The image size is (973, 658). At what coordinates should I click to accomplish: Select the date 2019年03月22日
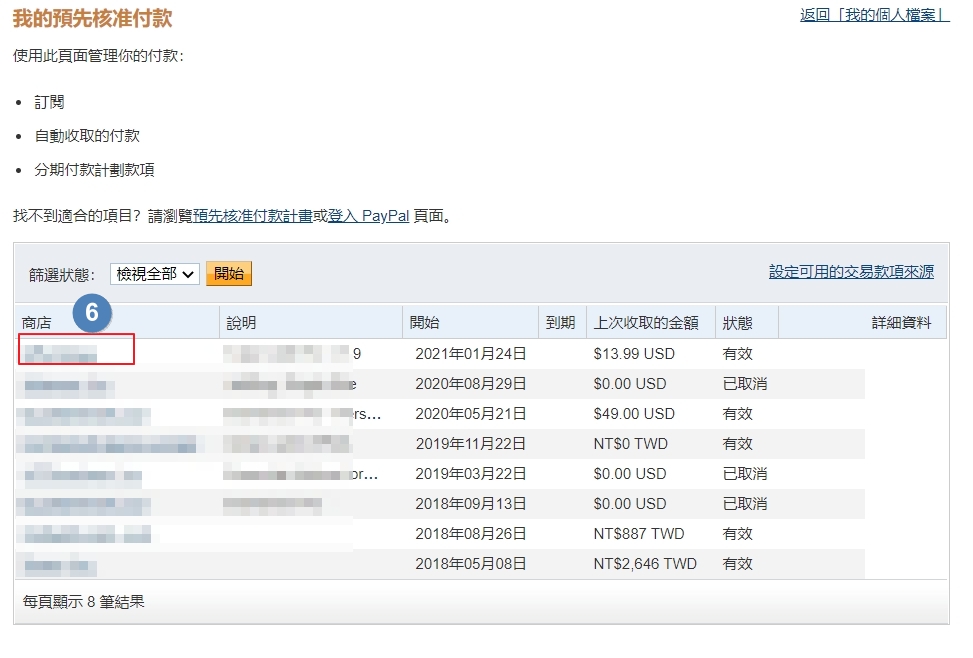pyautogui.click(x=470, y=474)
